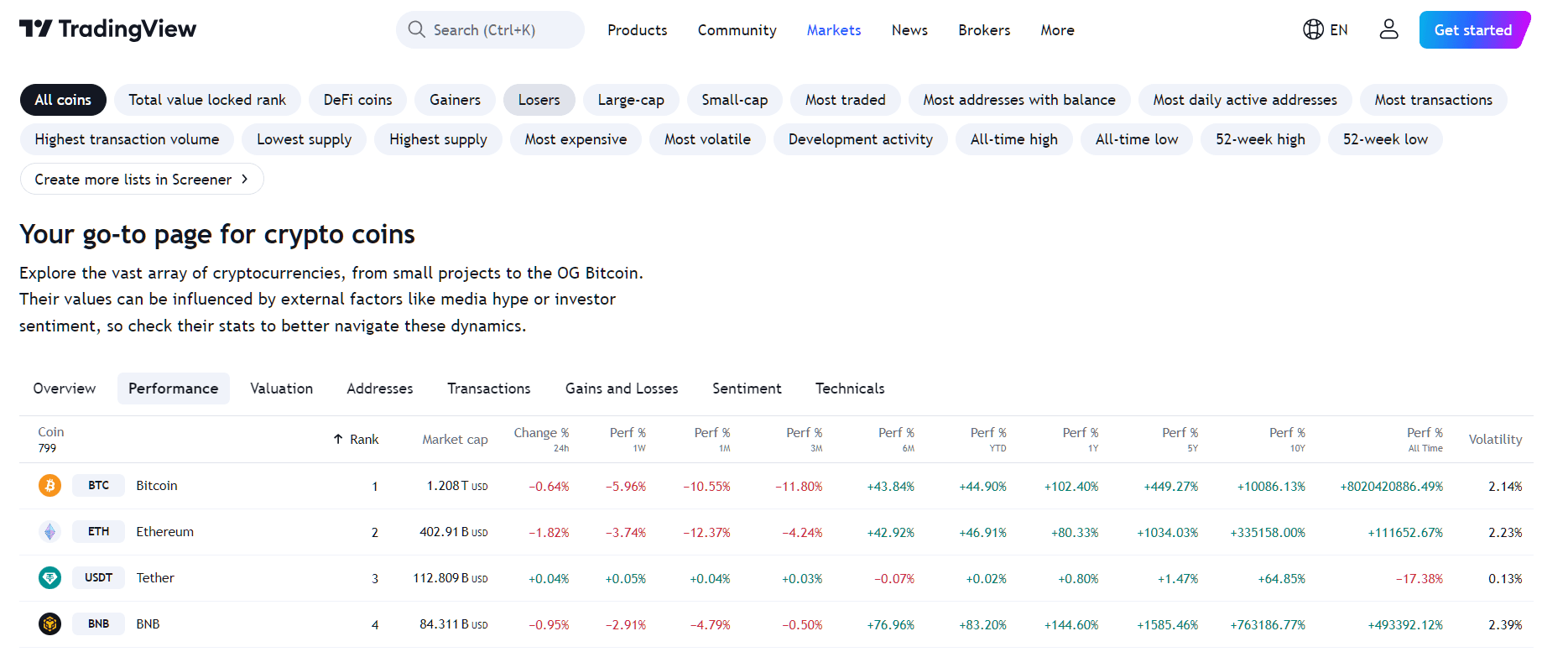Switch to the Gains and Losses tab
The height and width of the screenshot is (652, 1568).
click(622, 389)
